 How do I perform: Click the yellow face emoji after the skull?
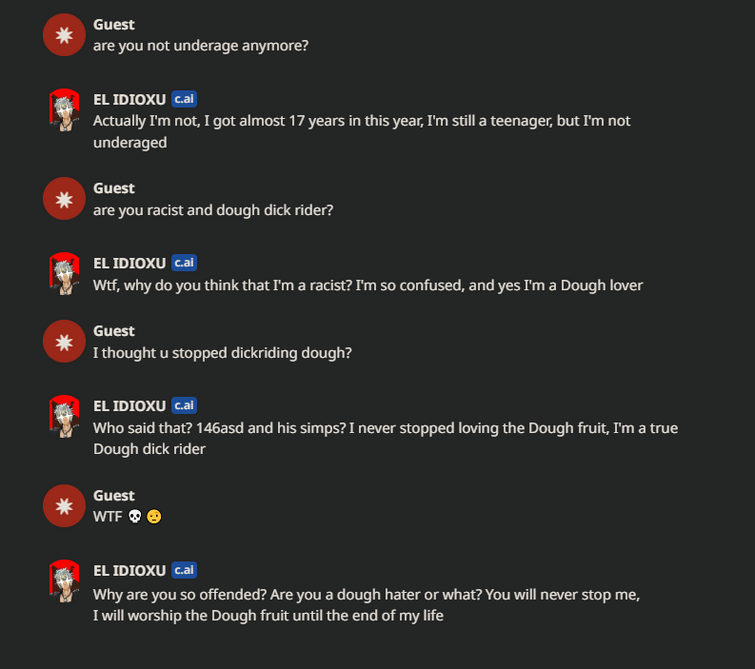pos(153,517)
